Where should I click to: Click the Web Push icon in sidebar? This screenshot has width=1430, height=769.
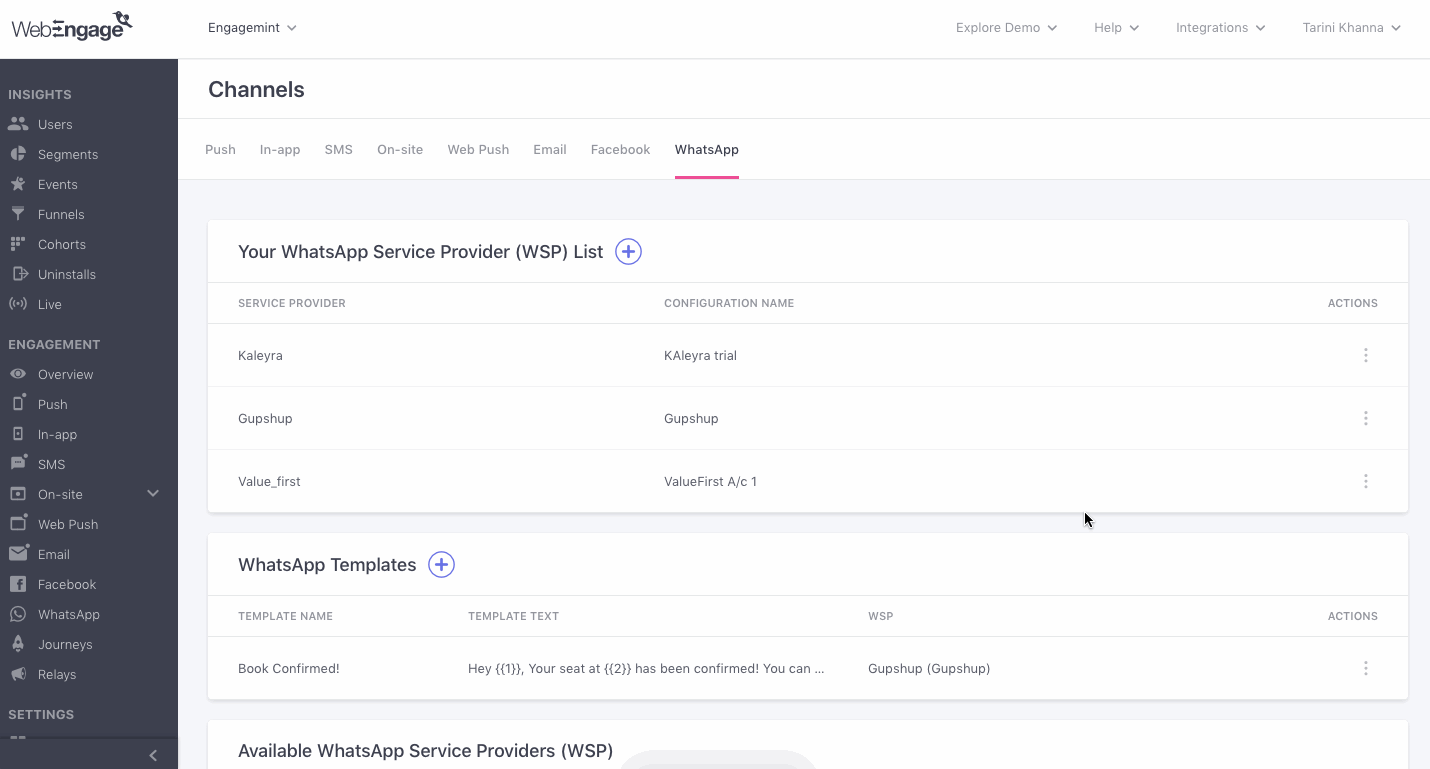coord(18,523)
